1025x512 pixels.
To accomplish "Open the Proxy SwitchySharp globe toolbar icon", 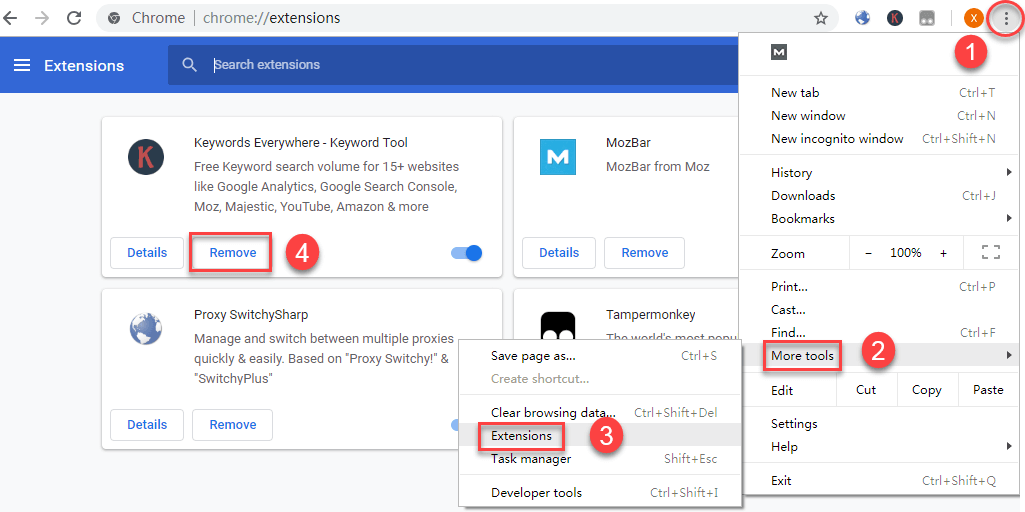I will [x=863, y=18].
